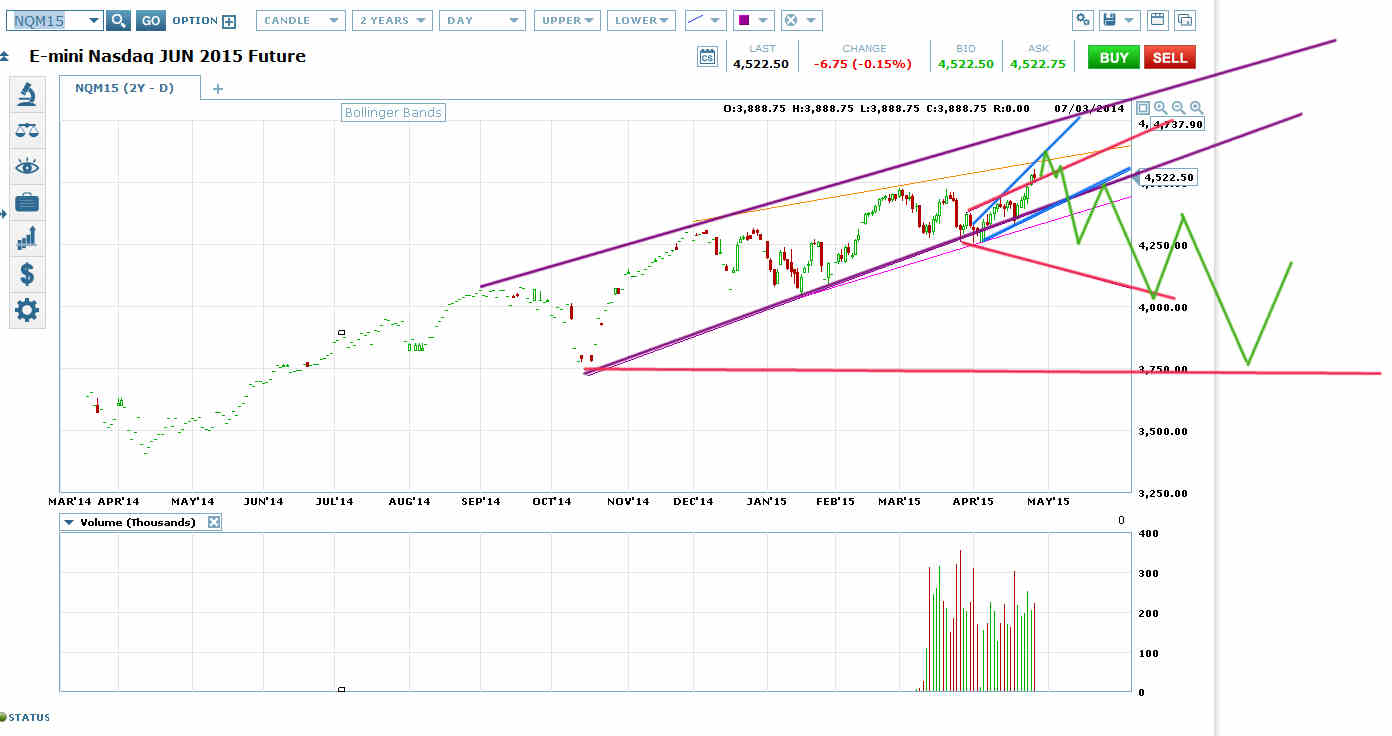Click the STATUS indicator at bottom left
Viewport: 1392px width, 736px height.
(x=26, y=717)
